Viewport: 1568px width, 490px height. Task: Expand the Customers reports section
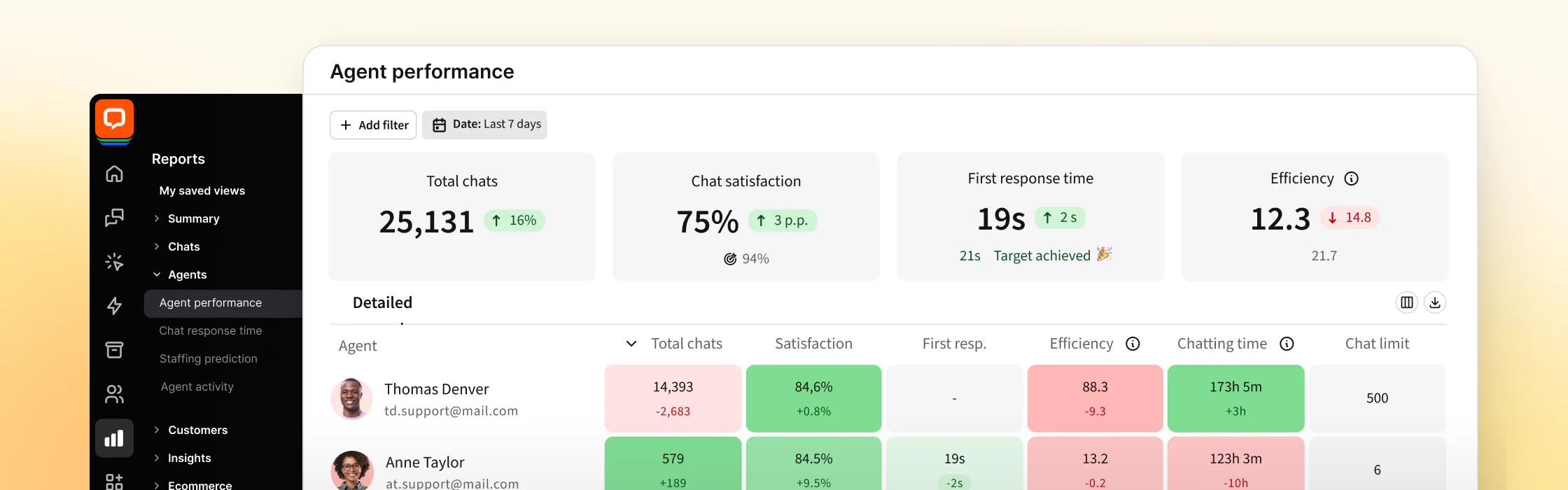[x=197, y=430]
